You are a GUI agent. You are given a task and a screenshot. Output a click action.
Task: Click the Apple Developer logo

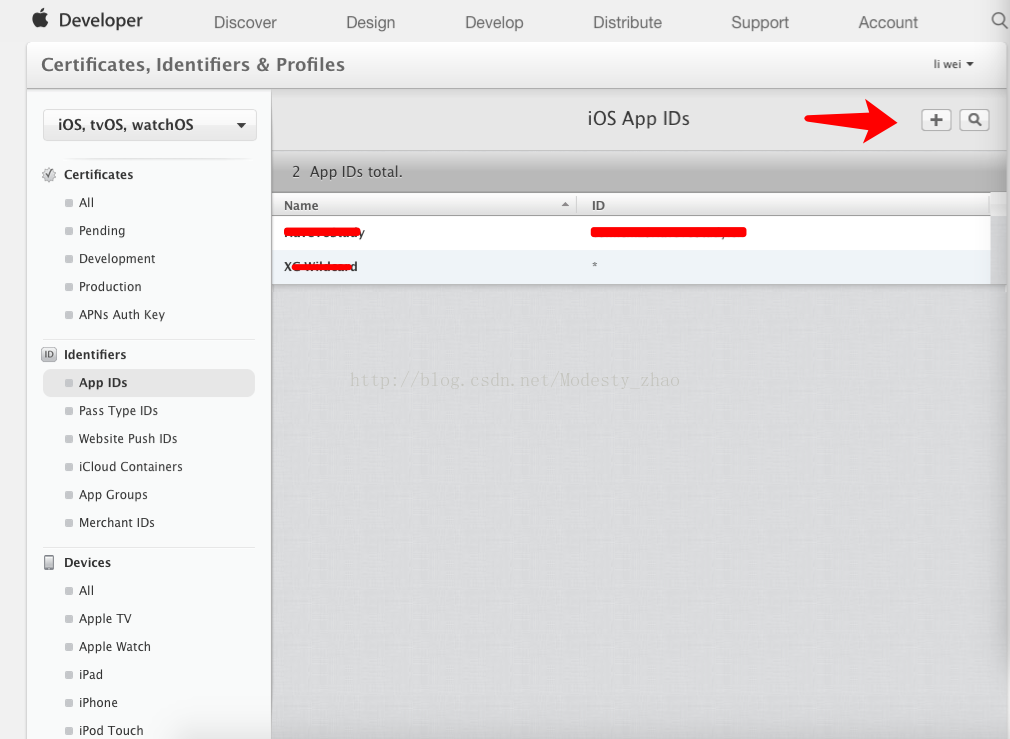pyautogui.click(x=88, y=20)
